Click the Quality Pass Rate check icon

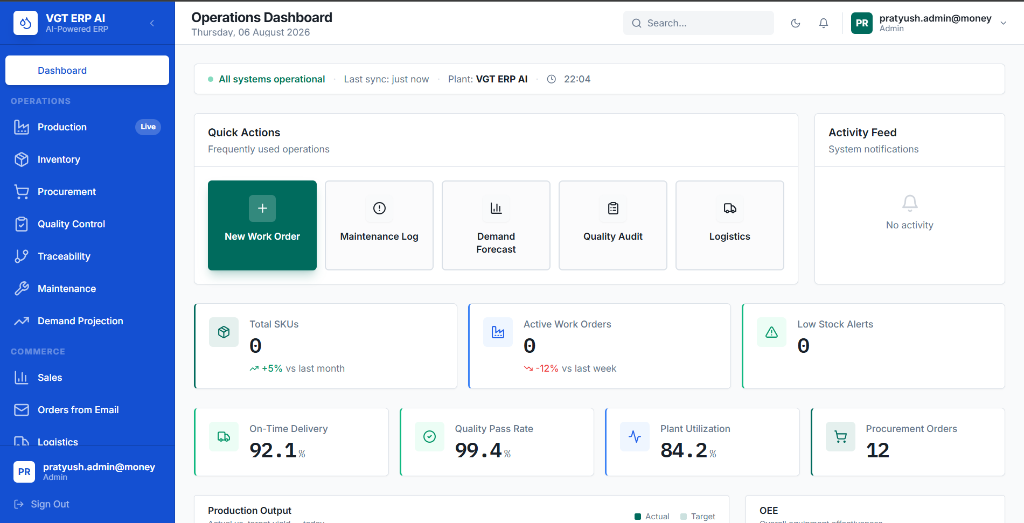click(430, 436)
